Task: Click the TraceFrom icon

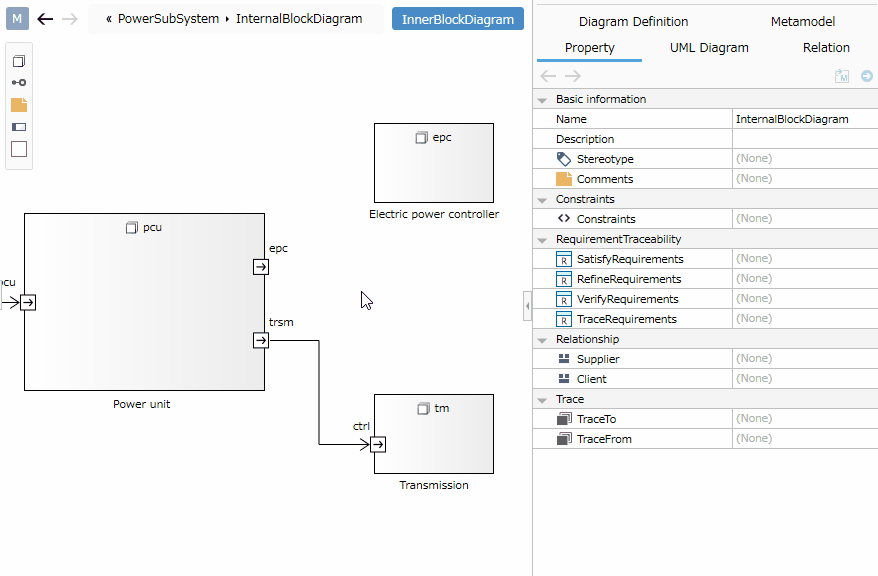Action: pos(564,439)
